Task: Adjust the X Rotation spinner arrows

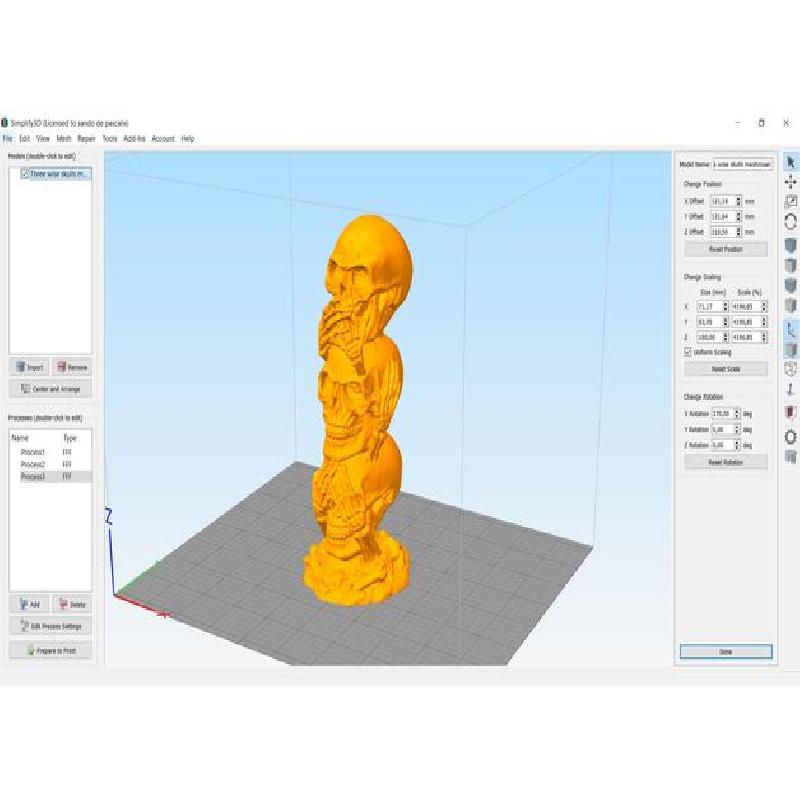Action: coord(738,413)
